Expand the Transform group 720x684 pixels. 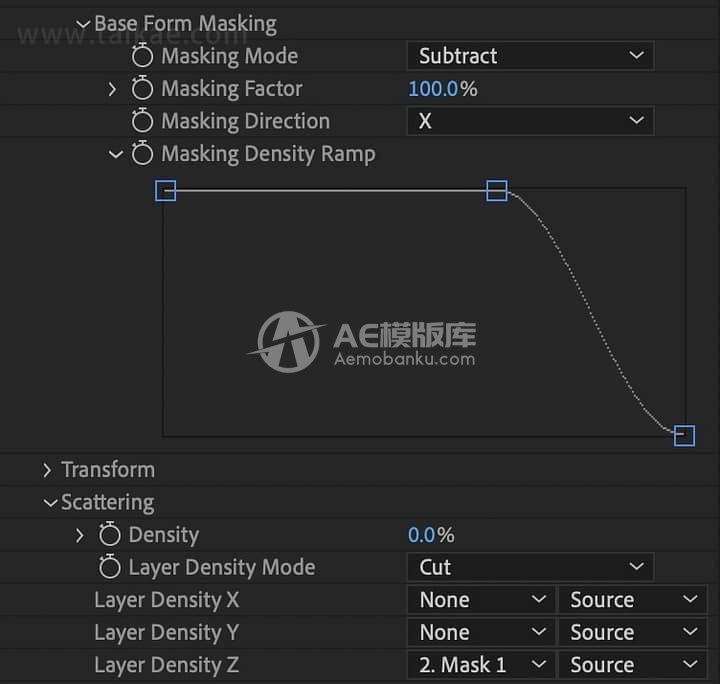coord(48,470)
